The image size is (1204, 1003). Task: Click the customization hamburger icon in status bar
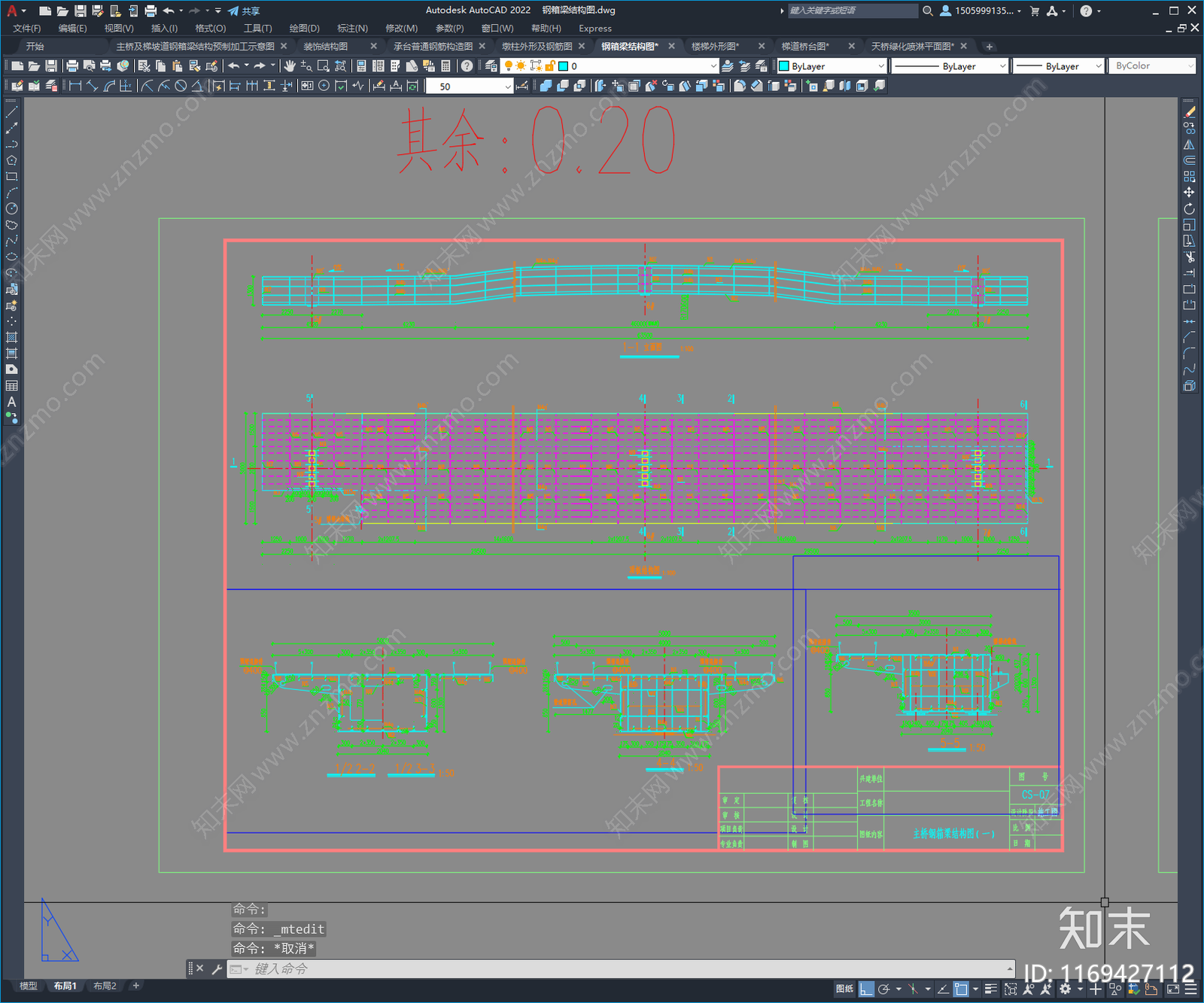coord(1189,989)
